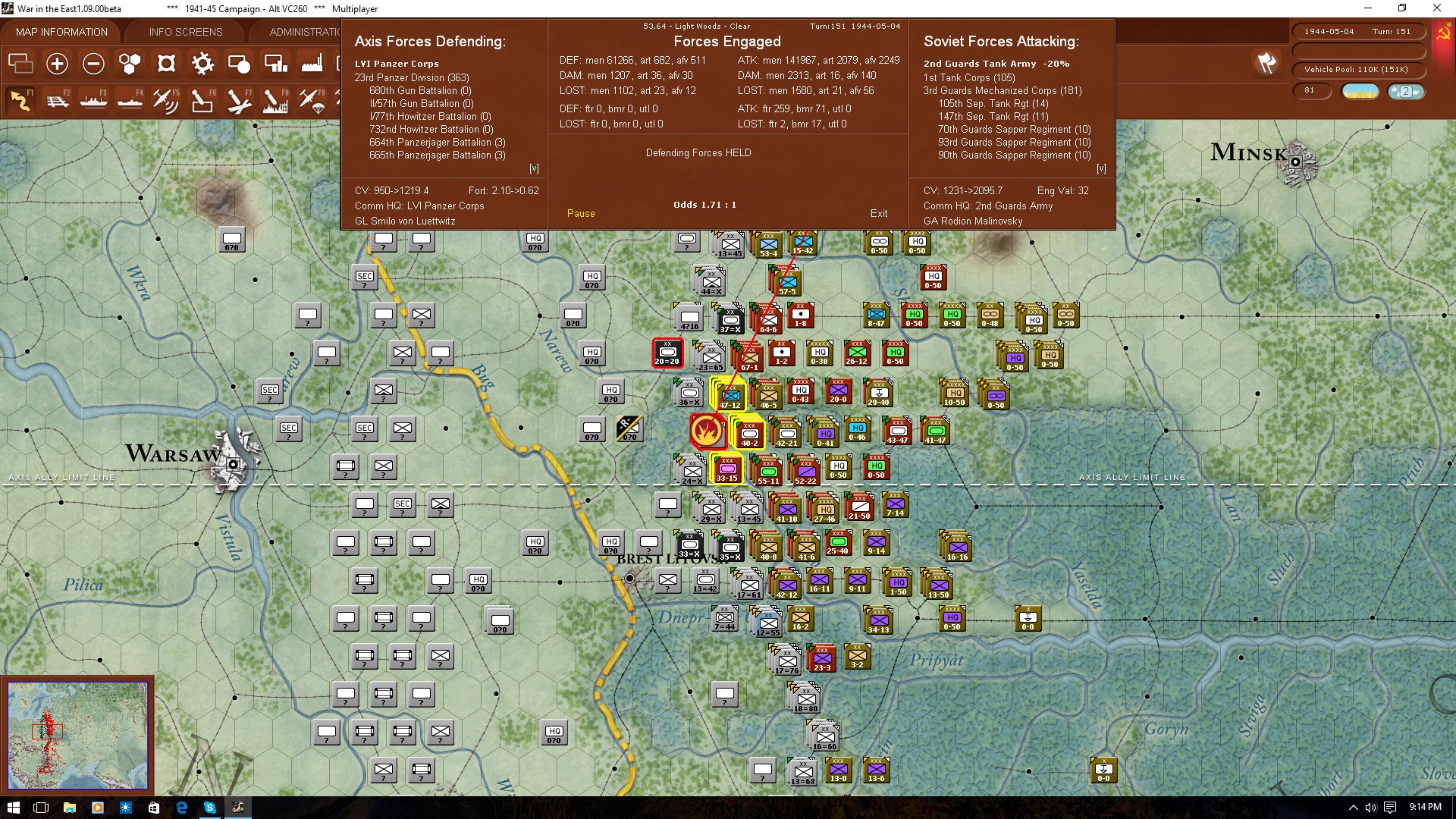1456x819 pixels.
Task: Click the end turn flags icon
Action: tap(1266, 63)
